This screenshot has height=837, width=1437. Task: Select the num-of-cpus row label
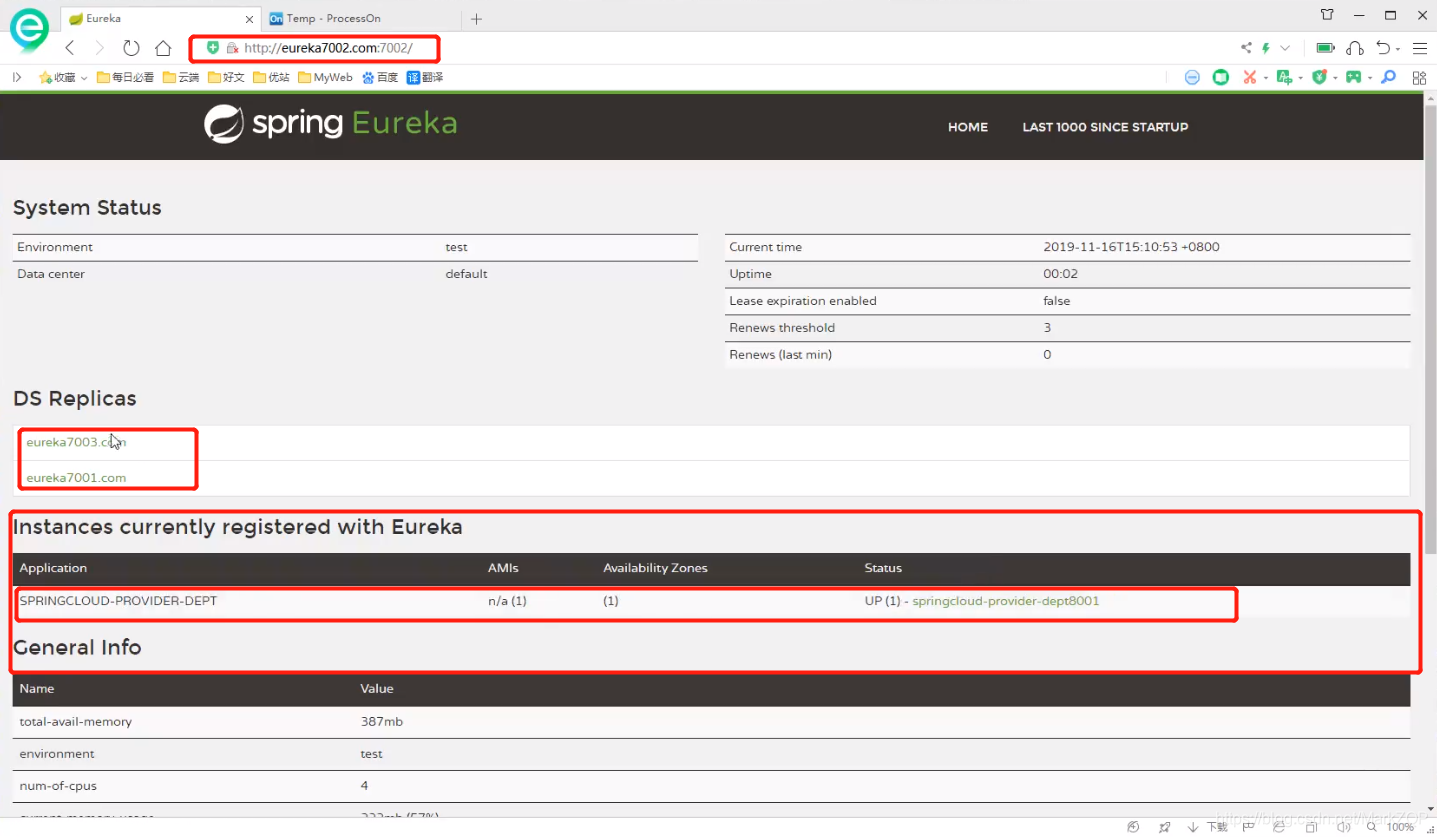[58, 786]
